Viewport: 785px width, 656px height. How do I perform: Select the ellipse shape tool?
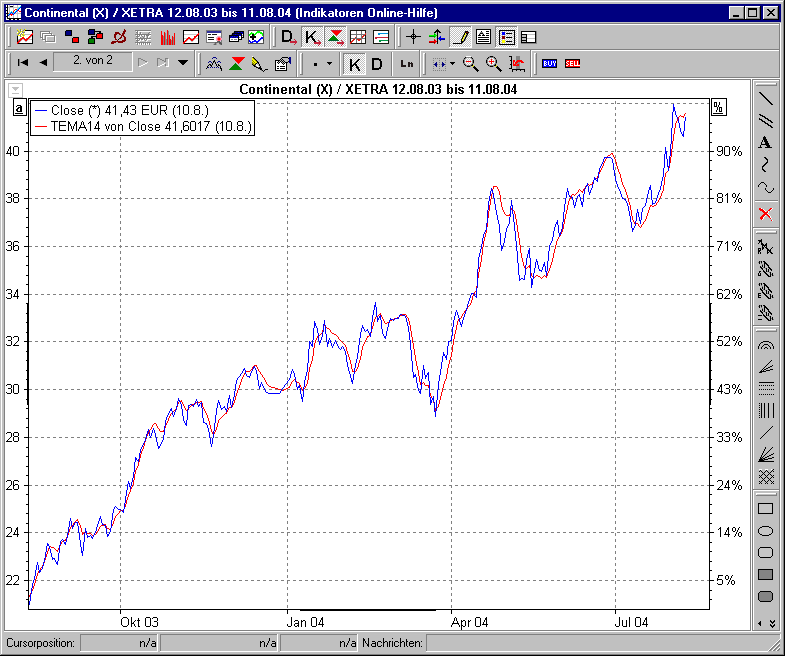coord(765,530)
